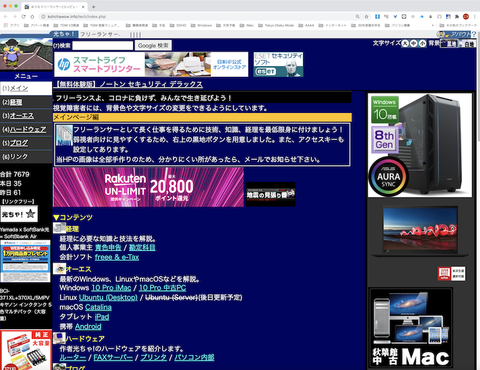Open the 10 Pro iMac link
The width and height of the screenshot is (480, 370).
tap(111, 288)
